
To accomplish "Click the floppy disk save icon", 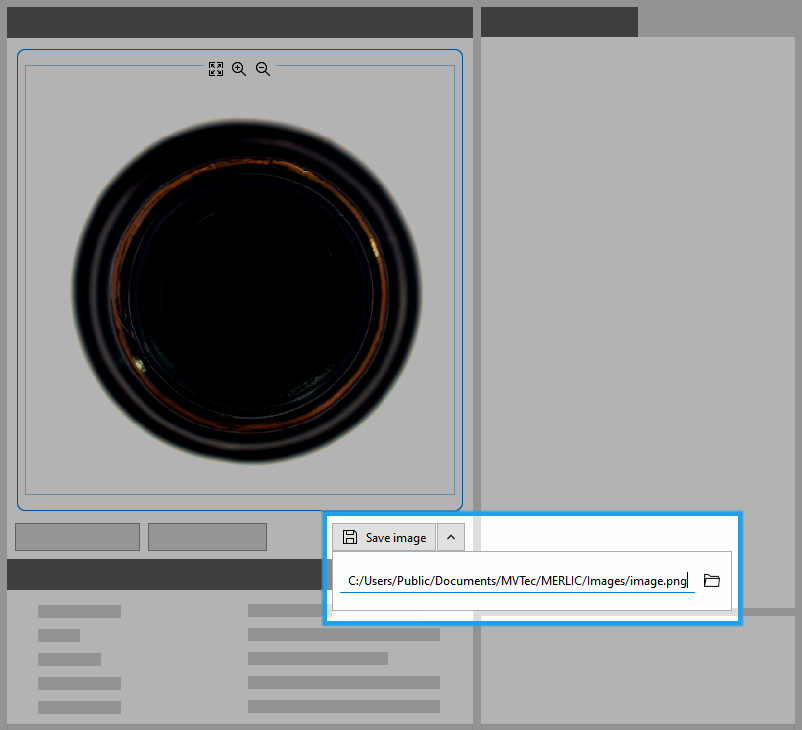I will [350, 537].
